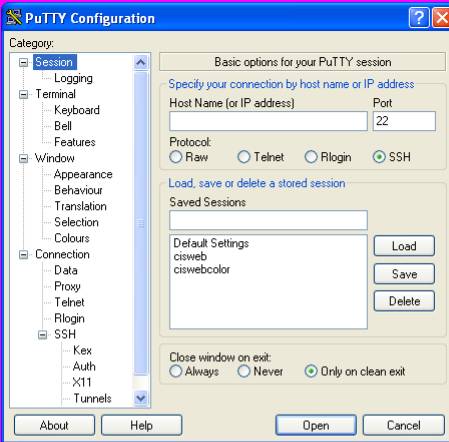Image resolution: width=449 pixels, height=442 pixels.
Task: Open the Colours category
Action: click(x=72, y=238)
